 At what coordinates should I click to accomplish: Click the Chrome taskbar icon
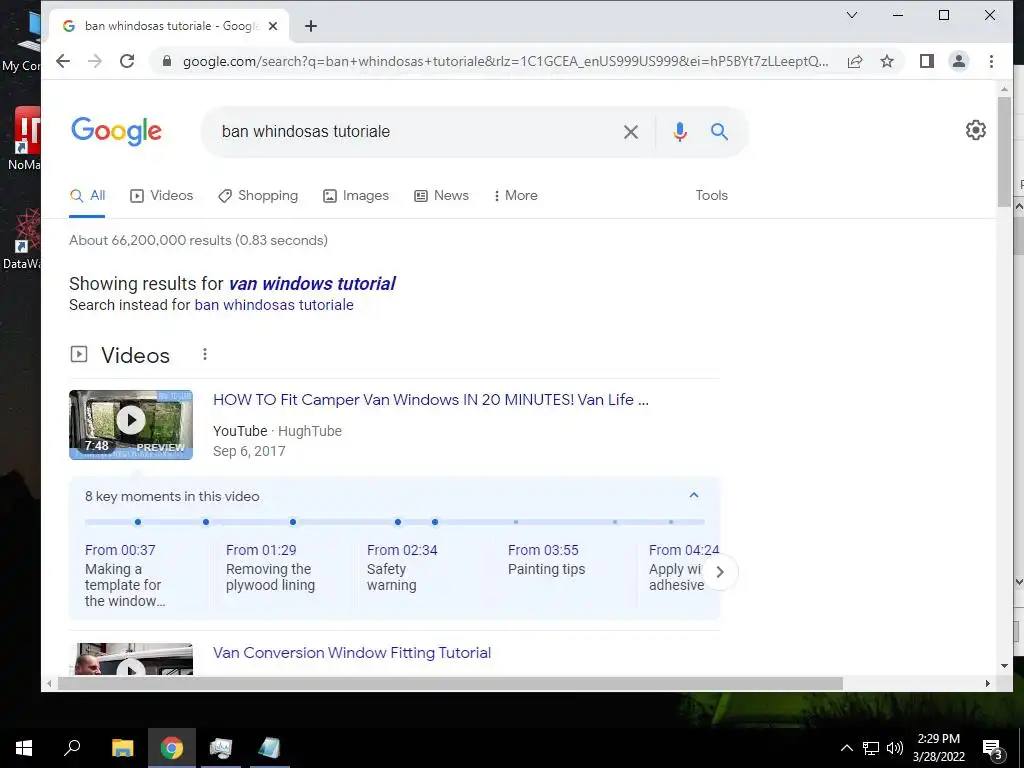tap(172, 748)
